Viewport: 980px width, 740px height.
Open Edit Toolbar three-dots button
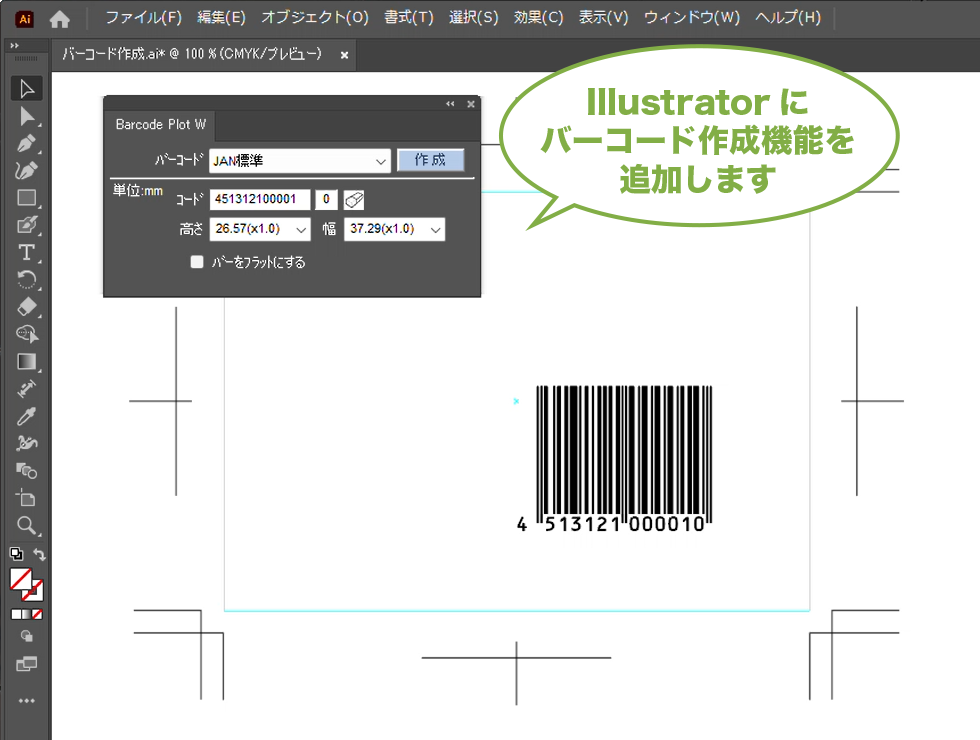(x=26, y=701)
